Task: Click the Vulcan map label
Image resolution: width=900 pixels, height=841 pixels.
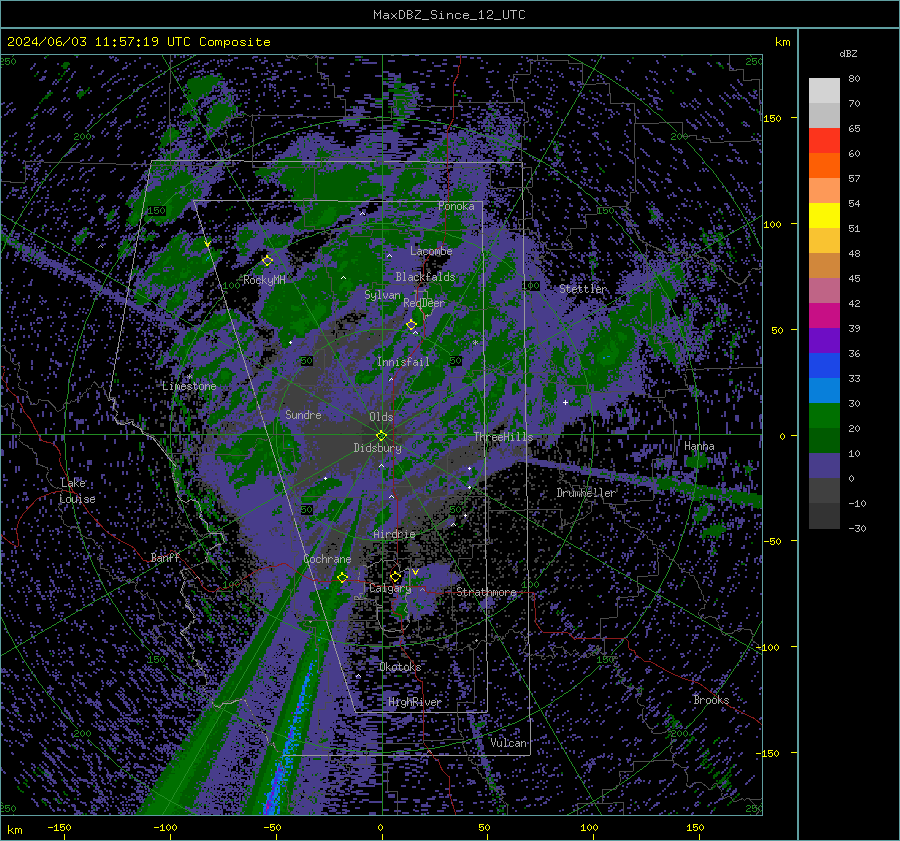Action: pos(509,743)
